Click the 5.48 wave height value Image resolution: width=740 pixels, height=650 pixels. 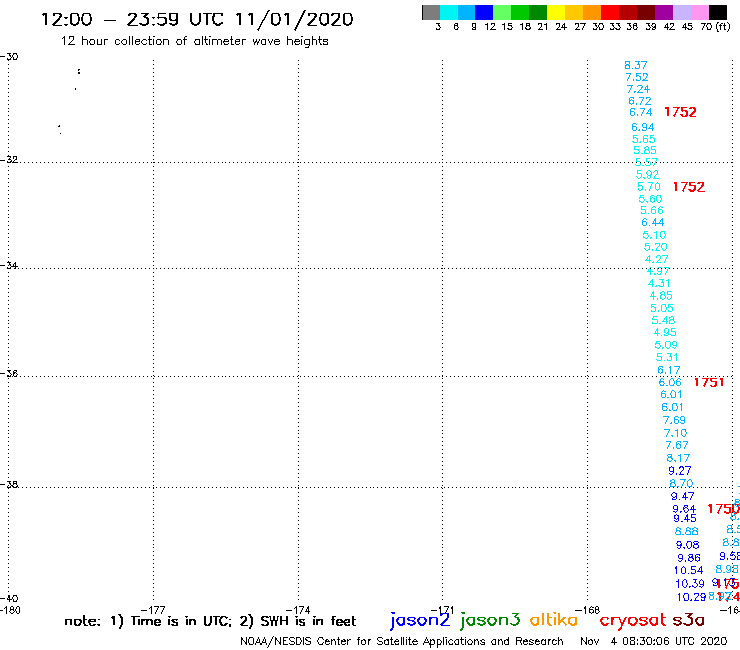pos(663,321)
